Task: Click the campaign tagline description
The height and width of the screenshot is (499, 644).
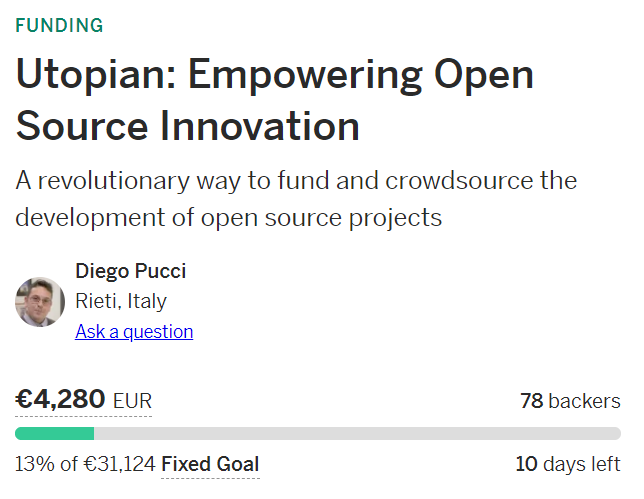Action: 296,199
